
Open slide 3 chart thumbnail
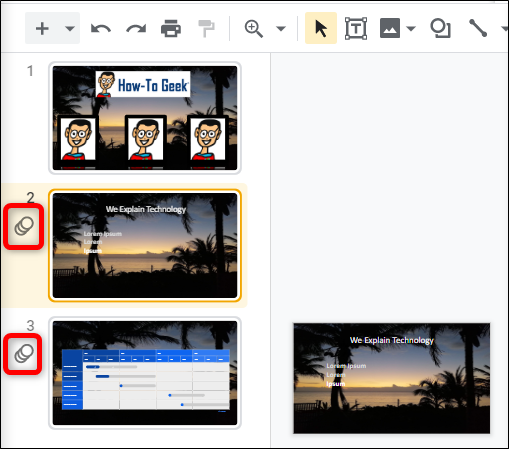(145, 373)
